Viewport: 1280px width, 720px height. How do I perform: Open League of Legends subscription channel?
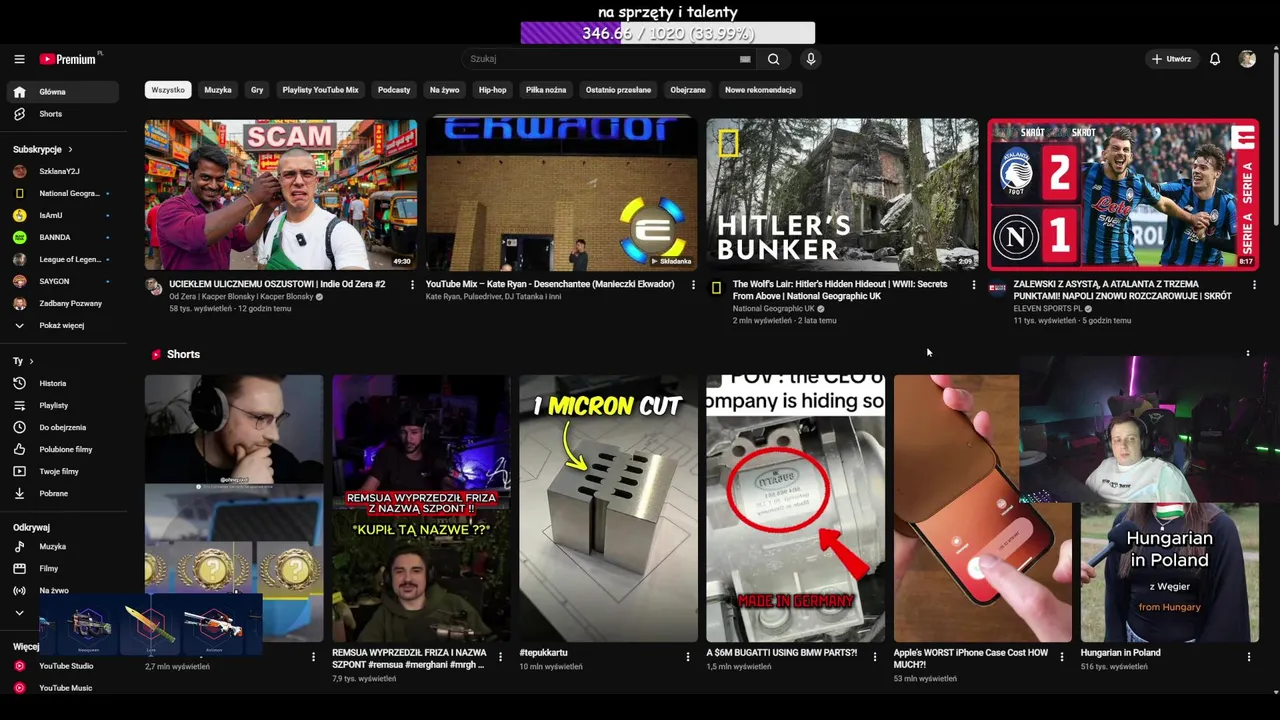click(x=62, y=260)
